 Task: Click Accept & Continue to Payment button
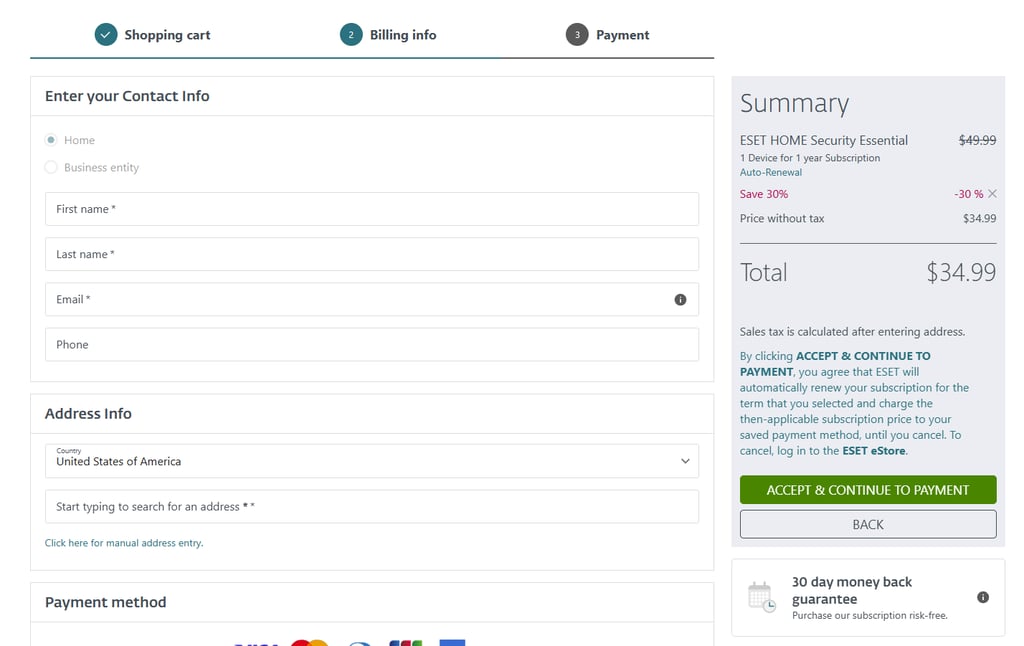tap(868, 490)
